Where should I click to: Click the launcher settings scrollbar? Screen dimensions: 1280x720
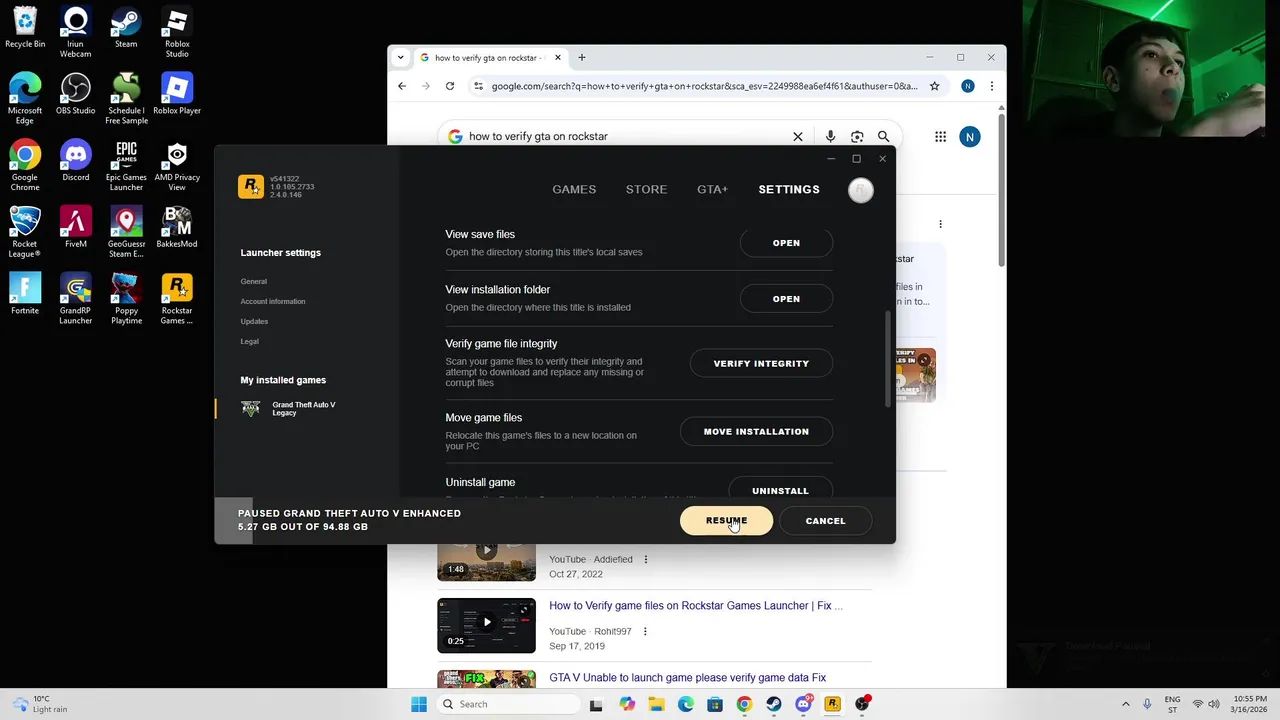click(x=887, y=359)
